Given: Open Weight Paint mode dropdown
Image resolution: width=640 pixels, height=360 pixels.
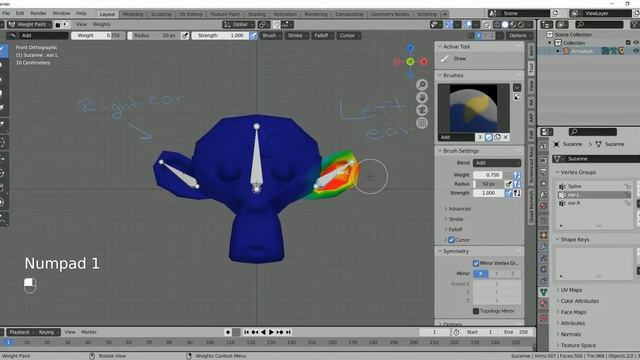Looking at the screenshot, I should [29, 24].
